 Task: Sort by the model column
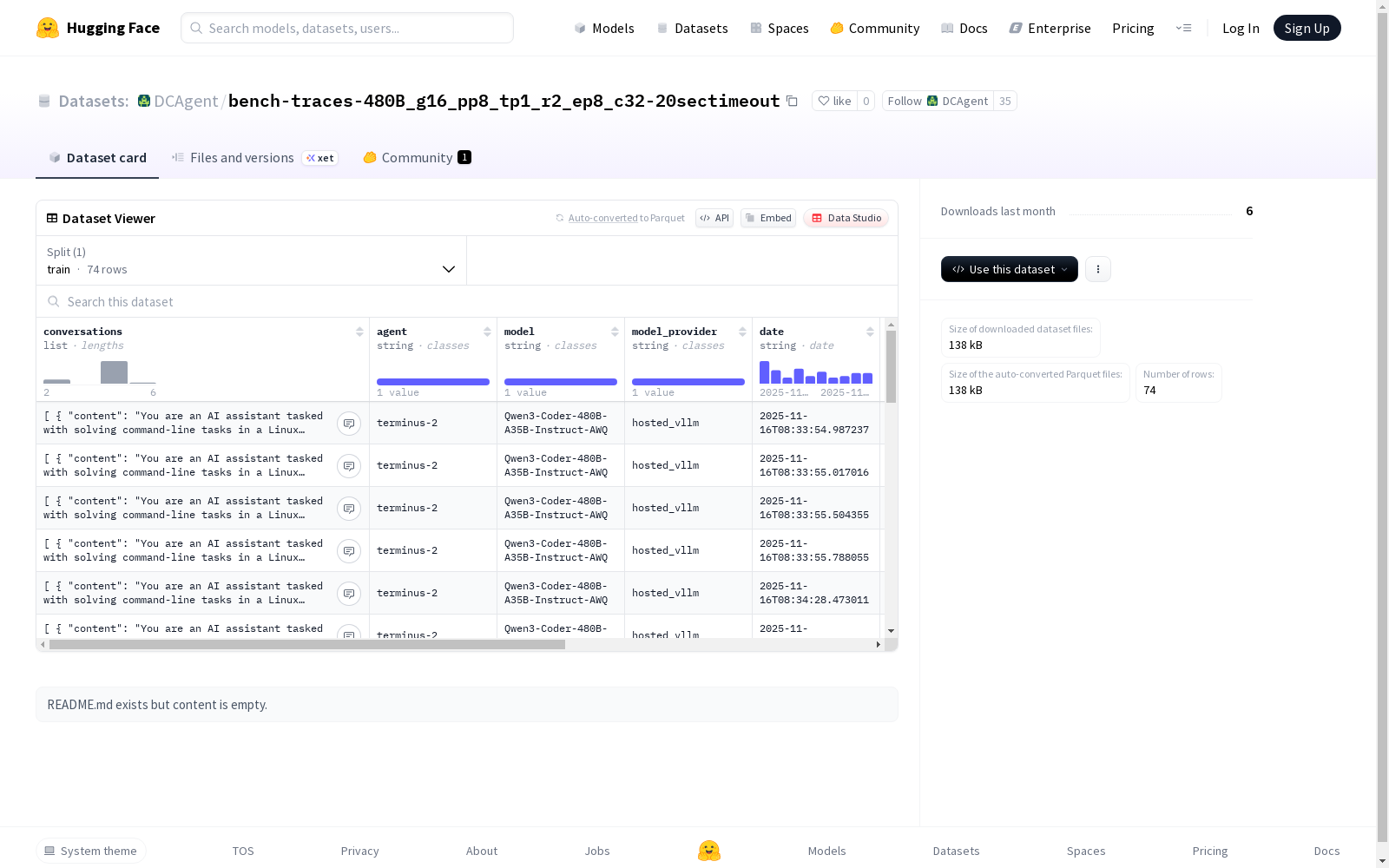coord(615,332)
